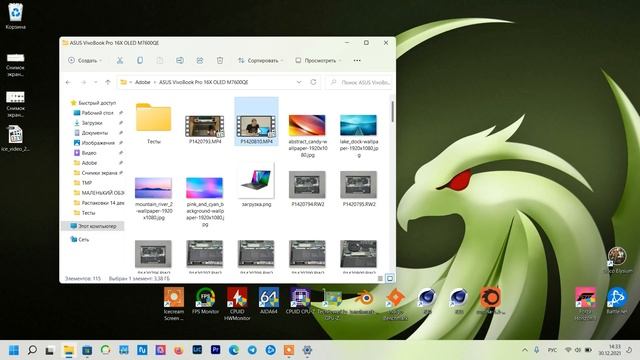Screen dimensions: 640x360
Task: Open the Просмотреть dropdown
Action: tap(318, 60)
